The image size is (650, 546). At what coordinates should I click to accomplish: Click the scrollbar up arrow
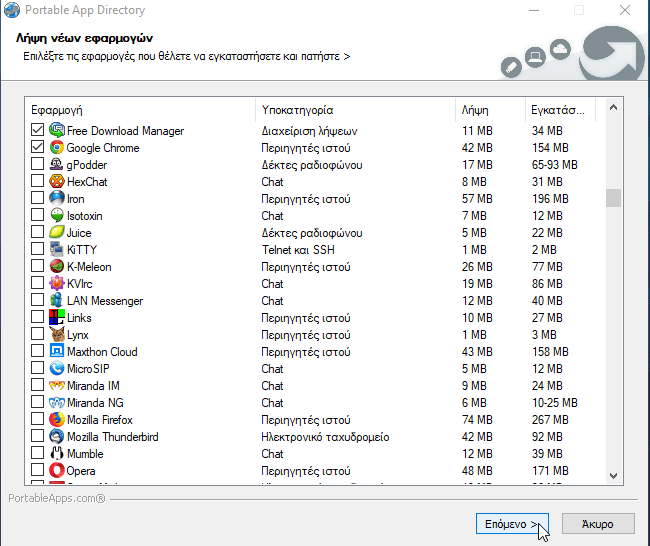click(x=614, y=108)
